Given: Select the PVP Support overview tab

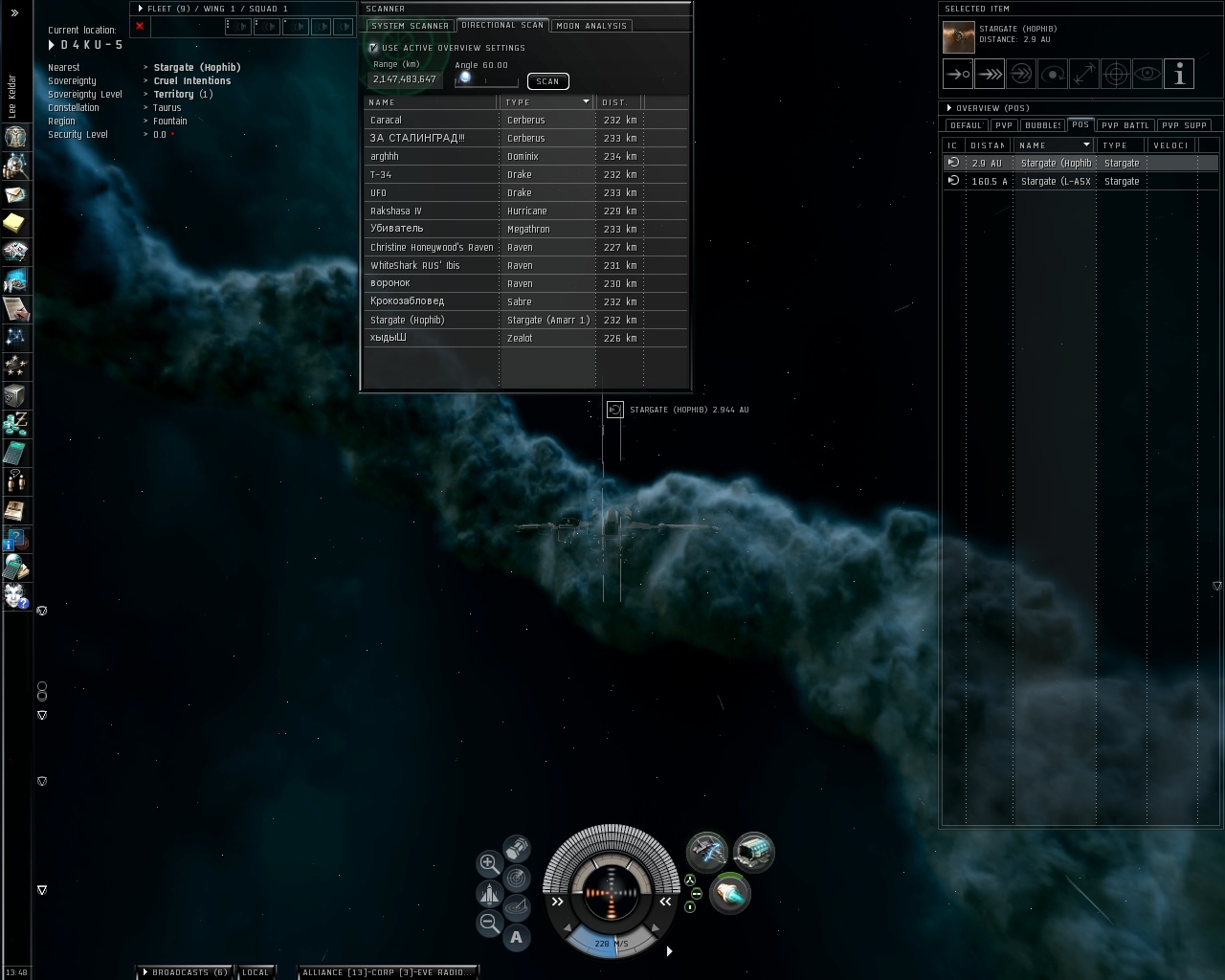Looking at the screenshot, I should [x=1185, y=125].
